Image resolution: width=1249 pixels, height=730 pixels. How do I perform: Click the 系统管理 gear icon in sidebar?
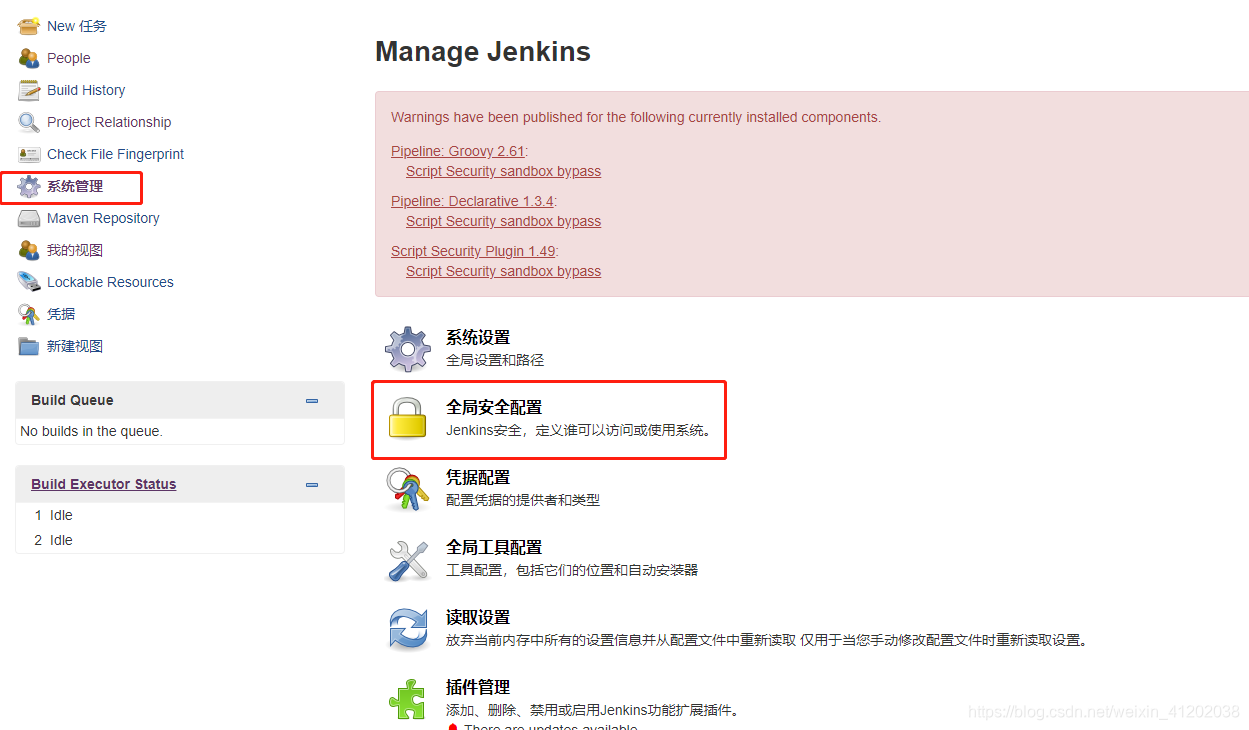click(x=28, y=186)
